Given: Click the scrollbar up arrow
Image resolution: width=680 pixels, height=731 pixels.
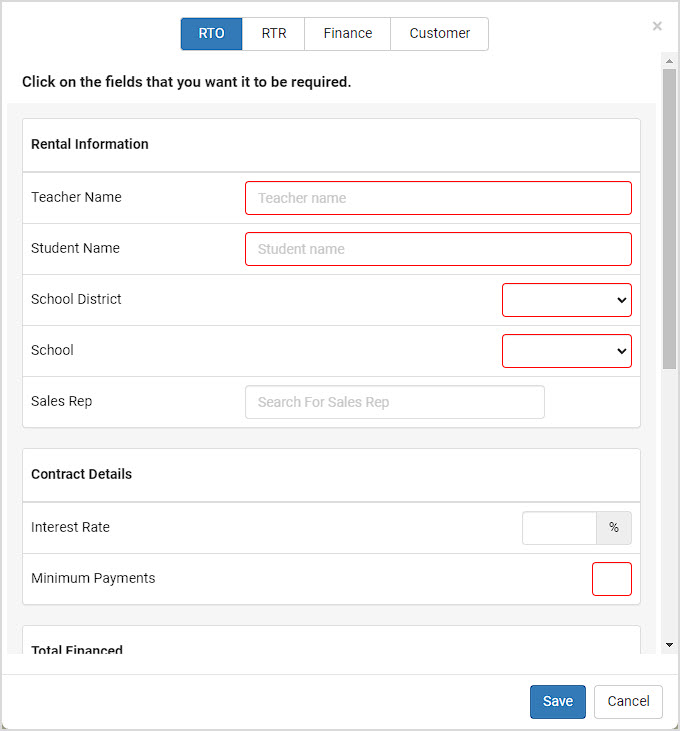Looking at the screenshot, I should click(x=669, y=61).
